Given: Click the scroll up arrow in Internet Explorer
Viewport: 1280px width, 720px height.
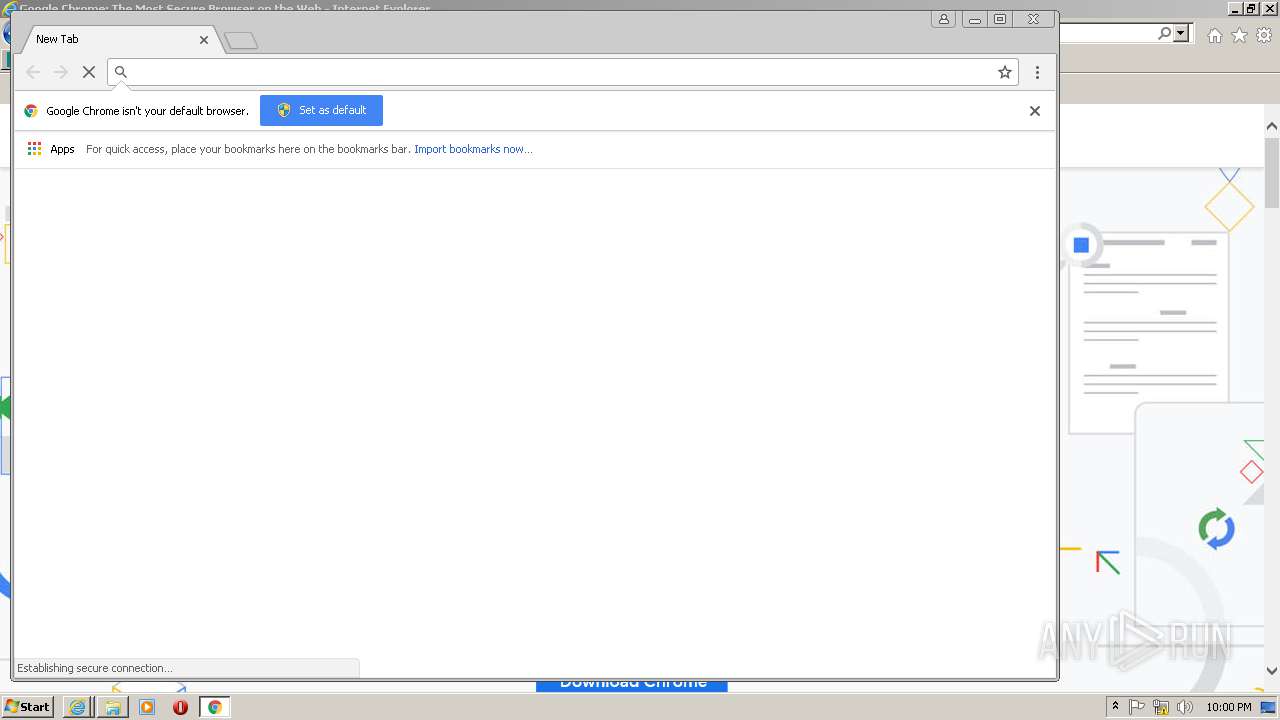Looking at the screenshot, I should coord(1272,127).
